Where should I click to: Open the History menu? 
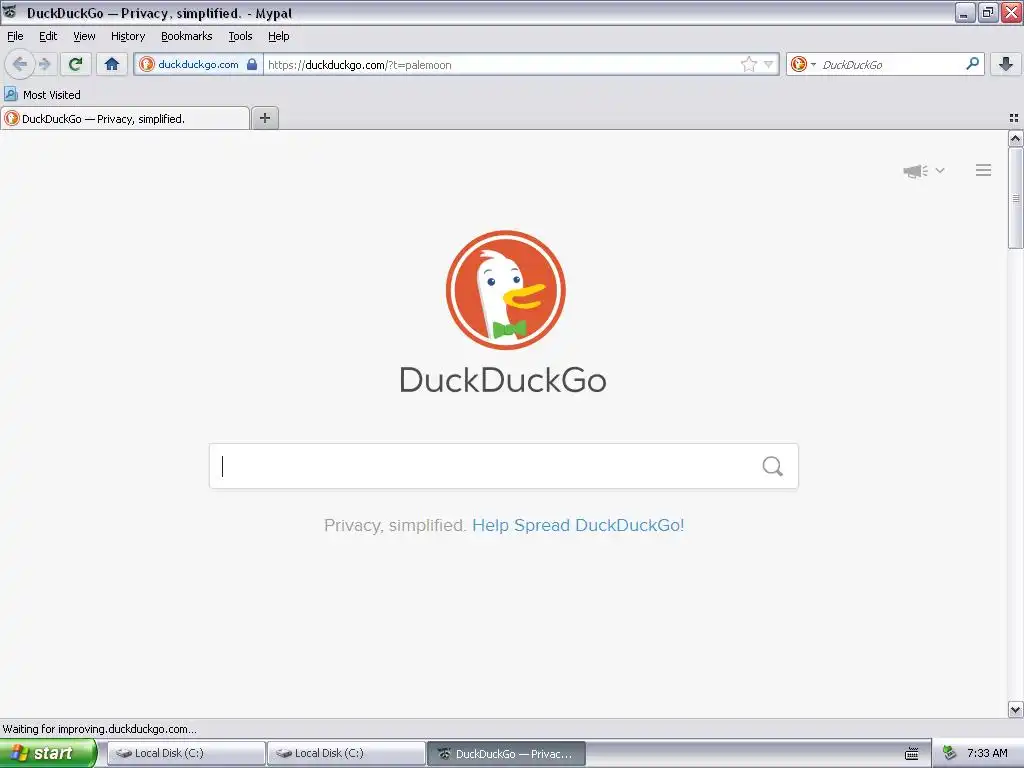coord(127,37)
